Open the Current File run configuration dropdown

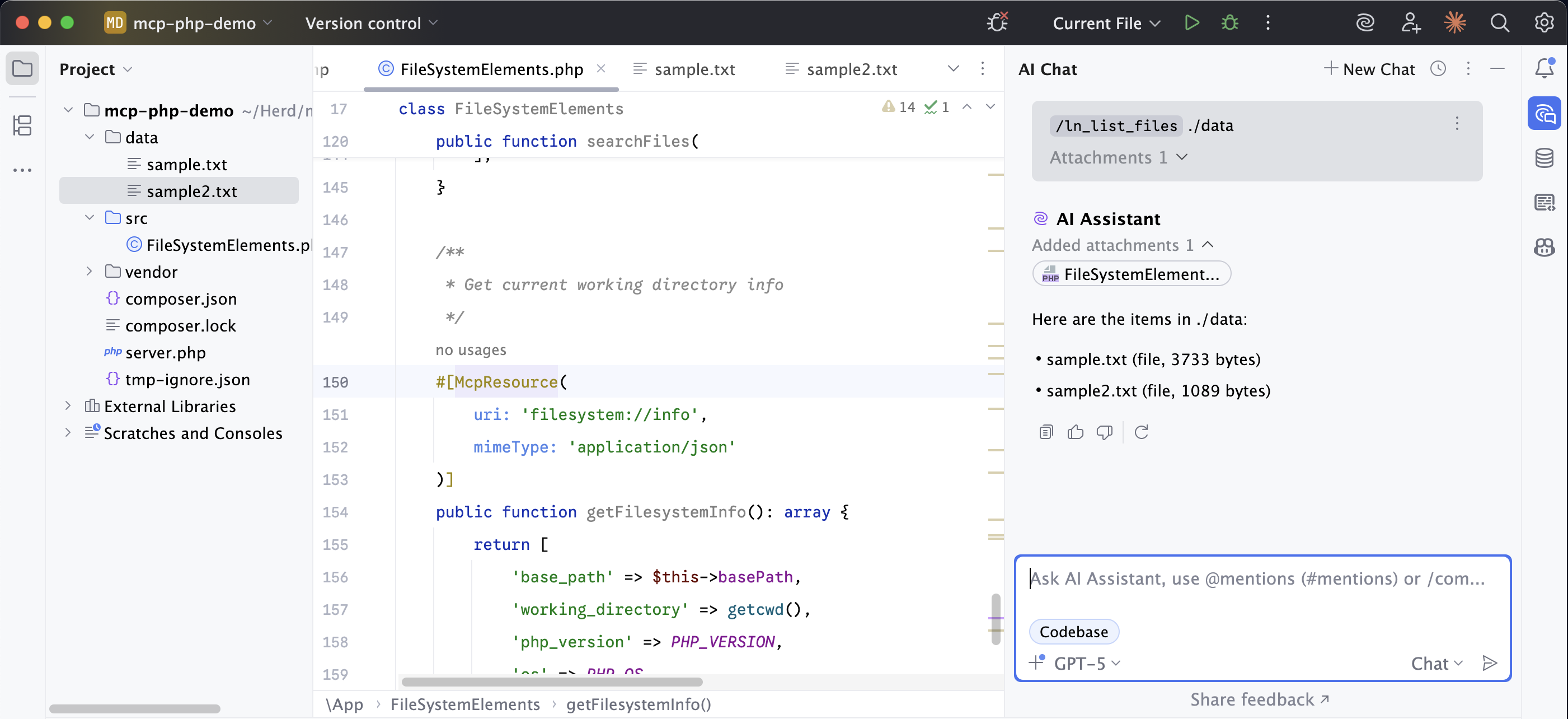[x=1106, y=23]
